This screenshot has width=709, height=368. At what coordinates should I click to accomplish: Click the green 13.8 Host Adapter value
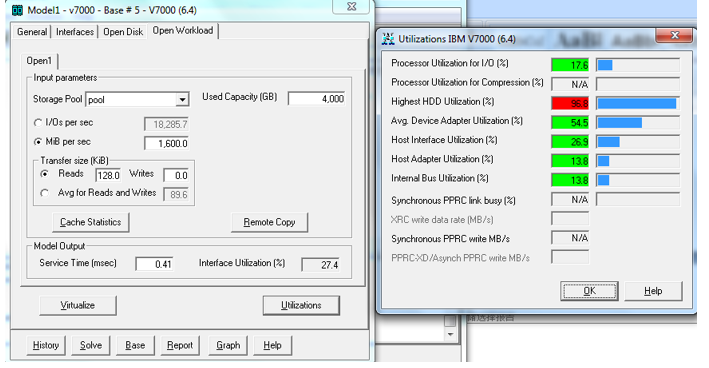[x=570, y=161]
